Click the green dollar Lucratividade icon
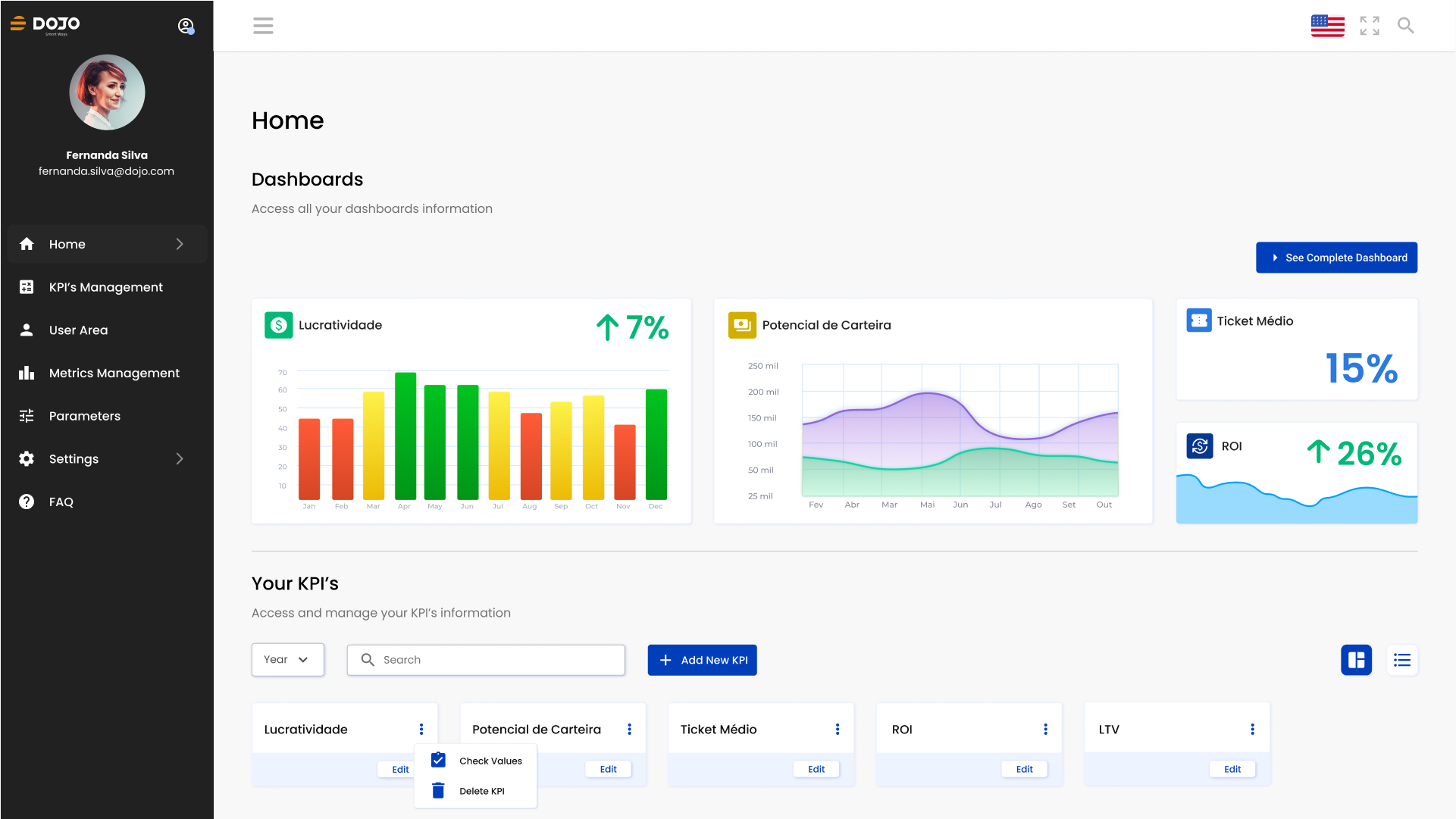This screenshot has height=819, width=1456. coord(278,325)
